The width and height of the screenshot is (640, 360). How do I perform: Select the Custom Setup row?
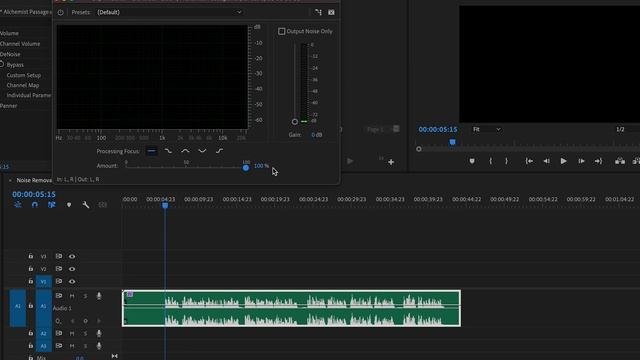24,76
